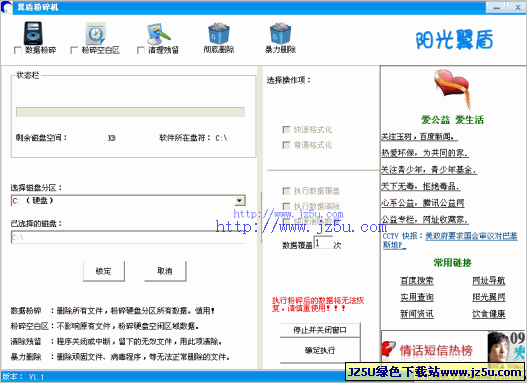Click the 剩余磁盘空间 label
This screenshot has width=527, height=383.
click(41, 138)
